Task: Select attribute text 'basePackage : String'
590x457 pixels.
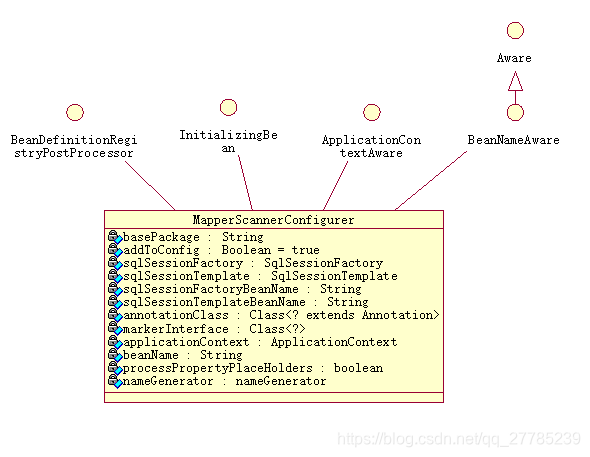Action: point(193,237)
